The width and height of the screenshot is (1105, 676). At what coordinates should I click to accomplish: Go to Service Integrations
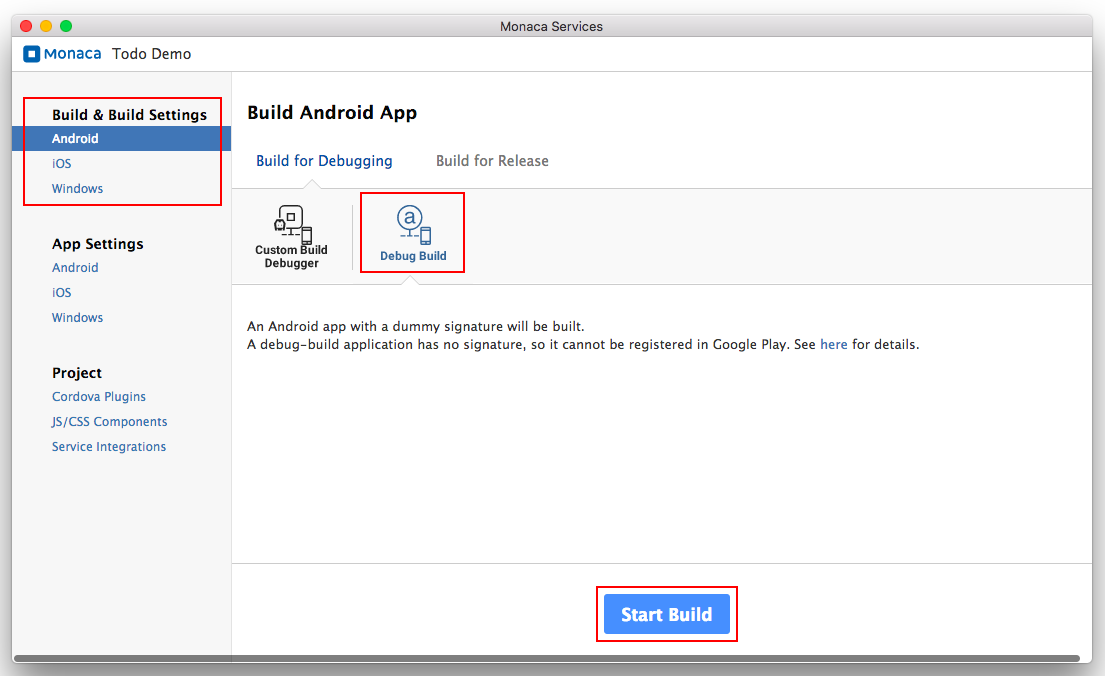coord(109,447)
